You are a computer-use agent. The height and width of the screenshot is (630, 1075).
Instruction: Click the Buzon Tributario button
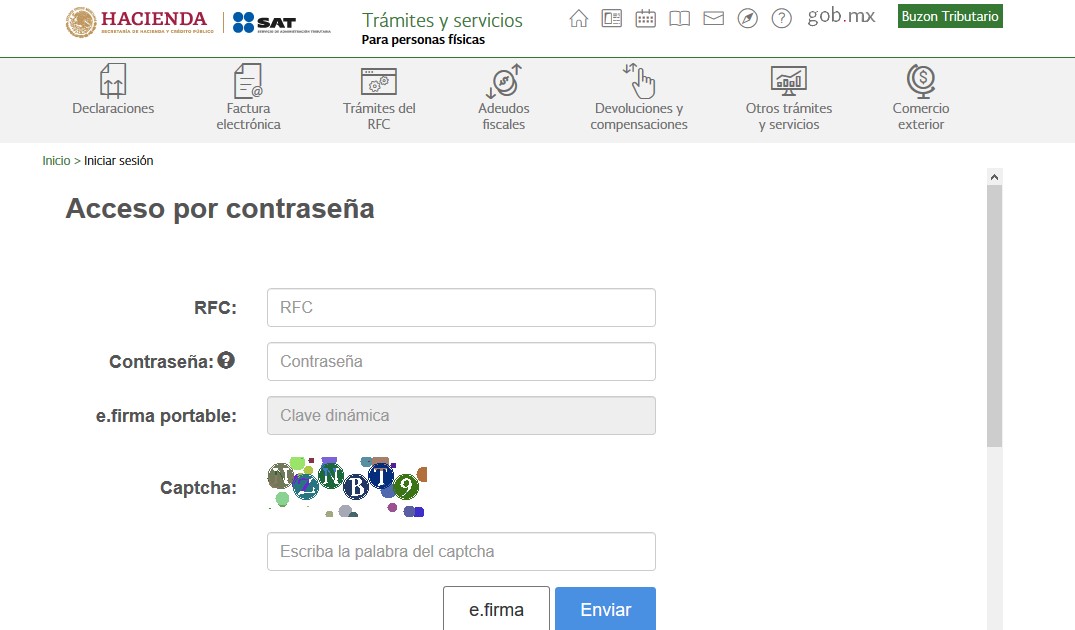click(950, 16)
